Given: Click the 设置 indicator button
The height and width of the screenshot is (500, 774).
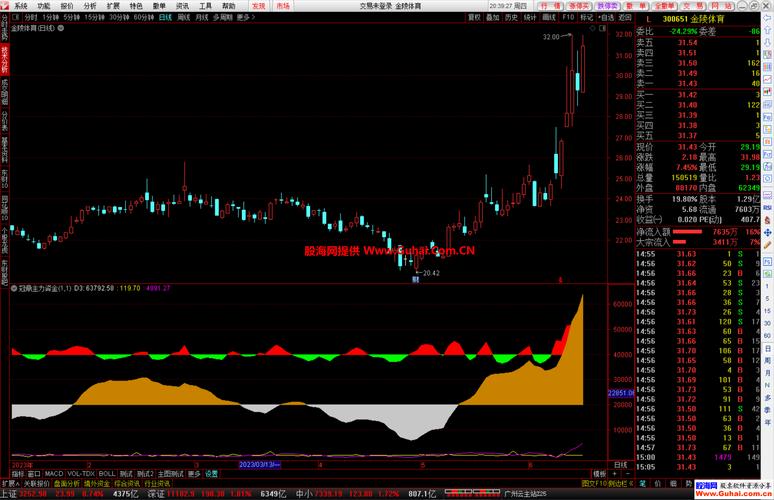Looking at the screenshot, I should click(211, 473).
